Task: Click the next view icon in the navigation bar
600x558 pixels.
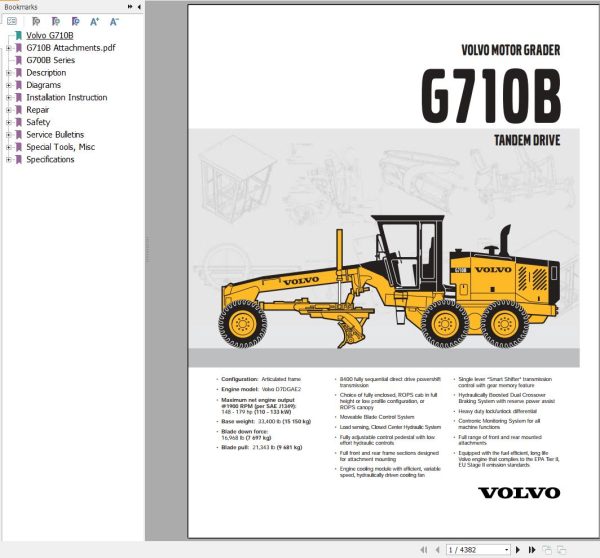Action: 561,550
